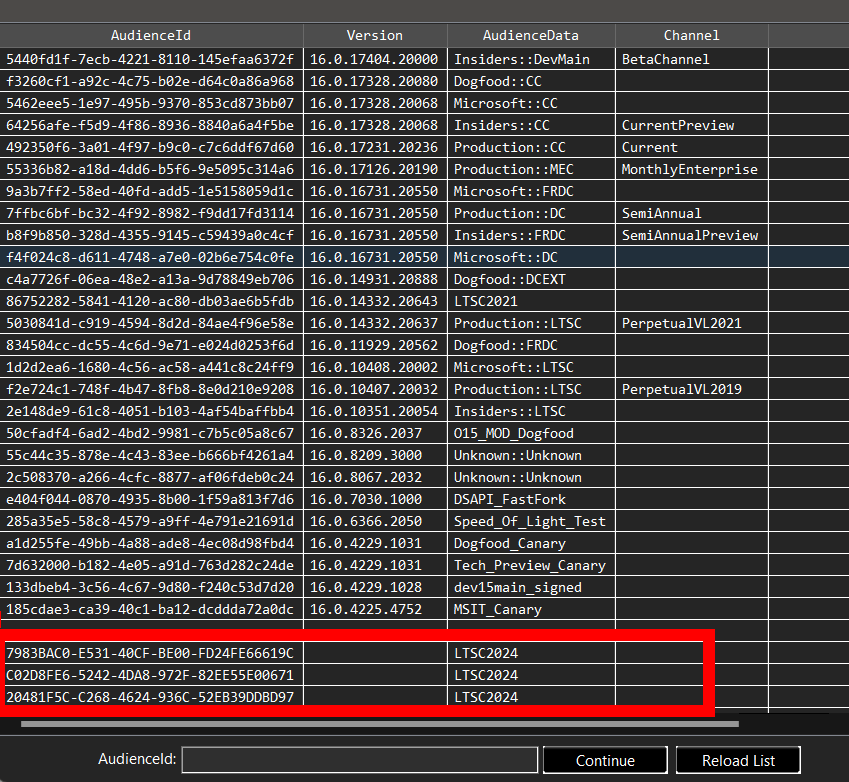
Task: Select row 2c508370-a266-4cfc-8877-af06fdeb0c24
Action: pyautogui.click(x=424, y=477)
